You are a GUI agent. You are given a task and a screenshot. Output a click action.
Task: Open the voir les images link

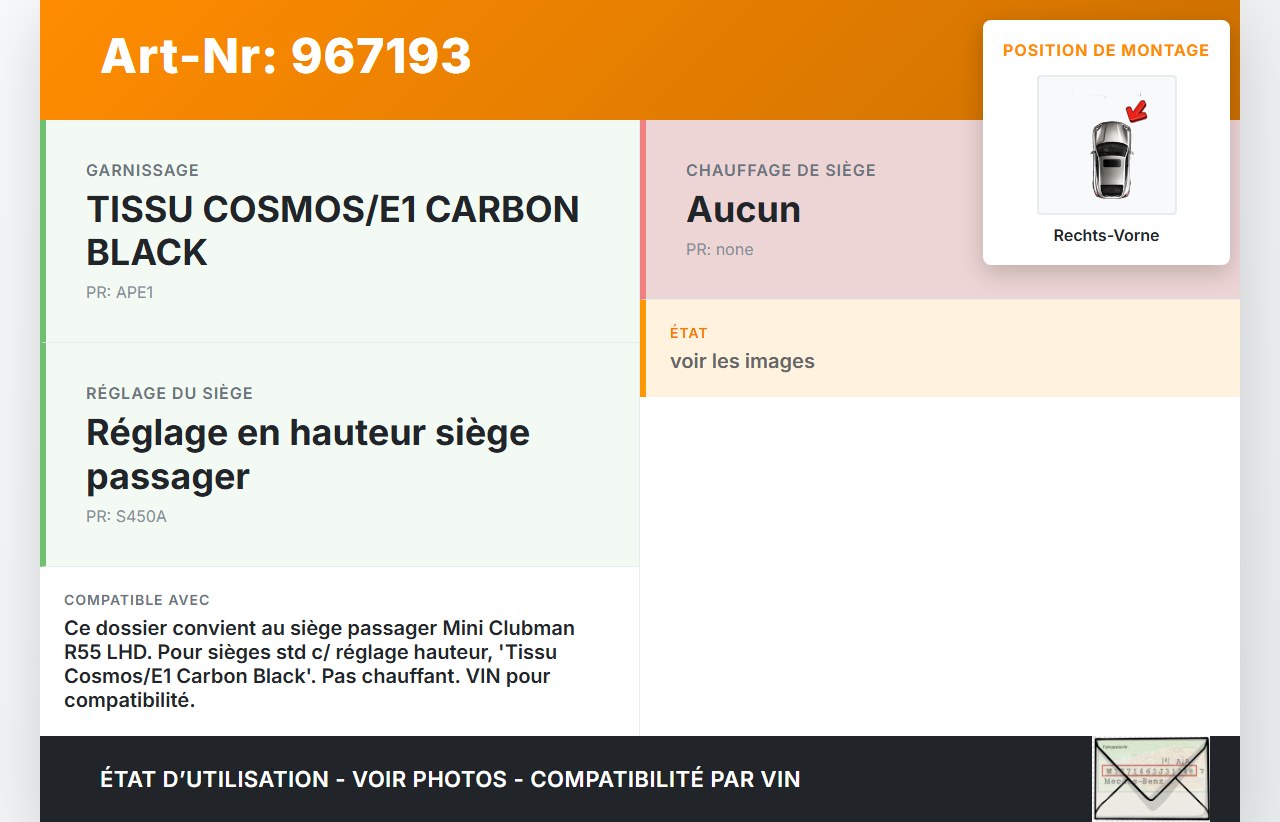(742, 361)
